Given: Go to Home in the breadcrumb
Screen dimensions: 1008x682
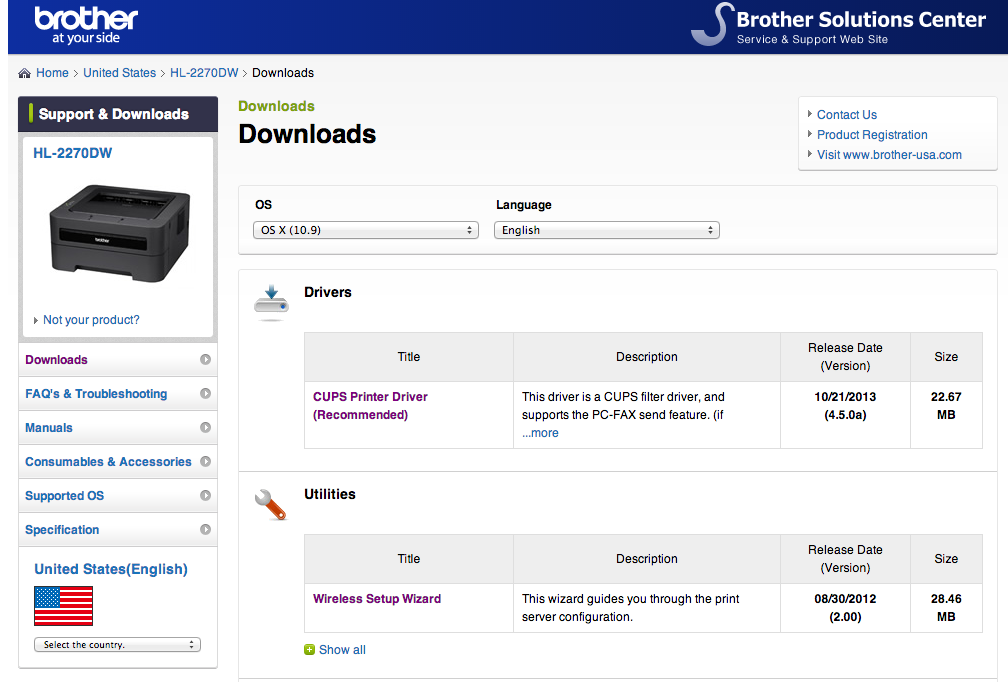Looking at the screenshot, I should 52,73.
